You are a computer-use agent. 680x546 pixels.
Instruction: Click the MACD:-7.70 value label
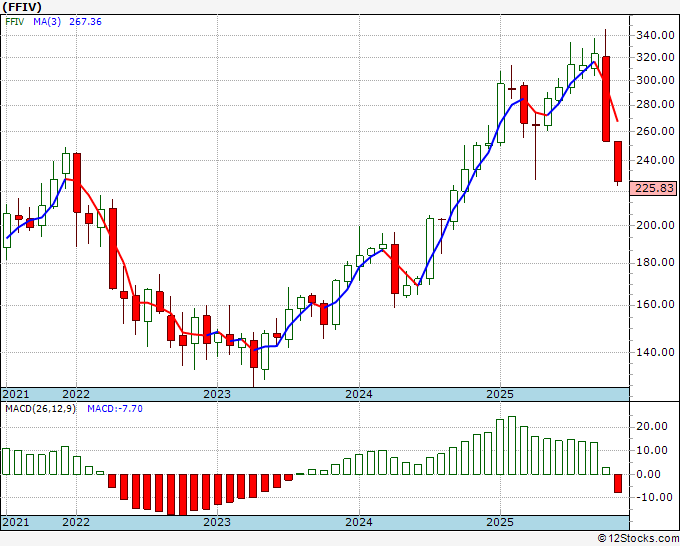[x=115, y=409]
